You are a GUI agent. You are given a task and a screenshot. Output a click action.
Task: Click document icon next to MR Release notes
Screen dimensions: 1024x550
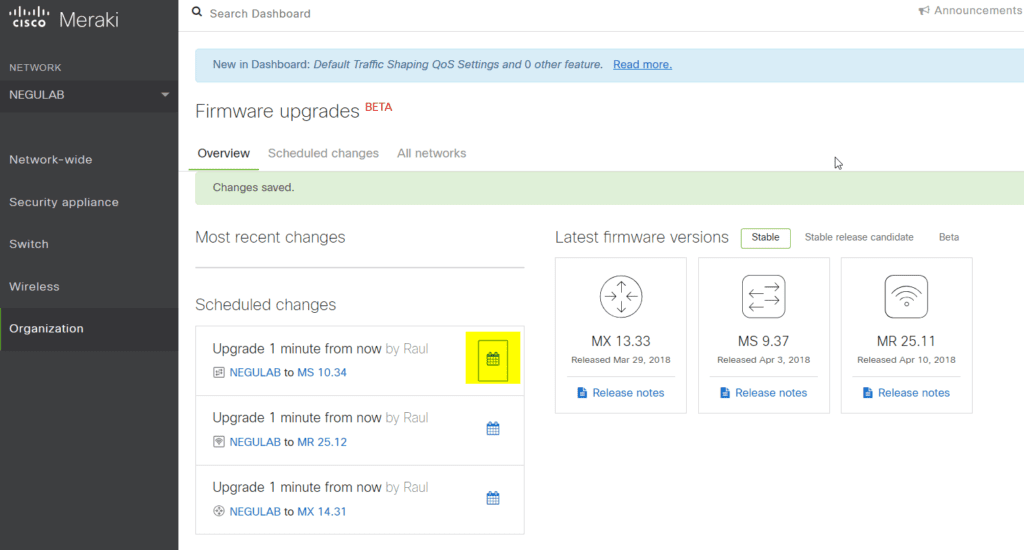[867, 393]
